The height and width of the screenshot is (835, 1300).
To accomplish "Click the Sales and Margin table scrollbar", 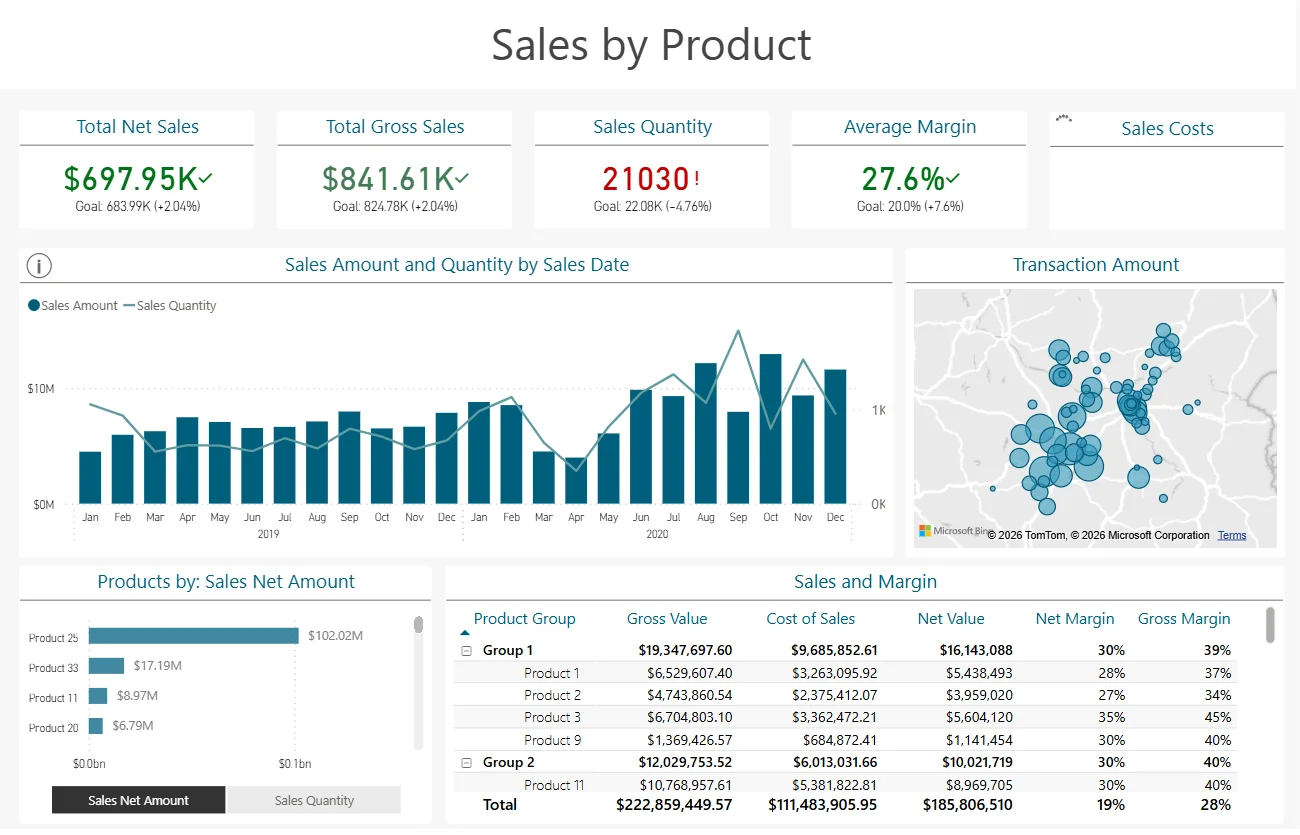I will point(1270,624).
